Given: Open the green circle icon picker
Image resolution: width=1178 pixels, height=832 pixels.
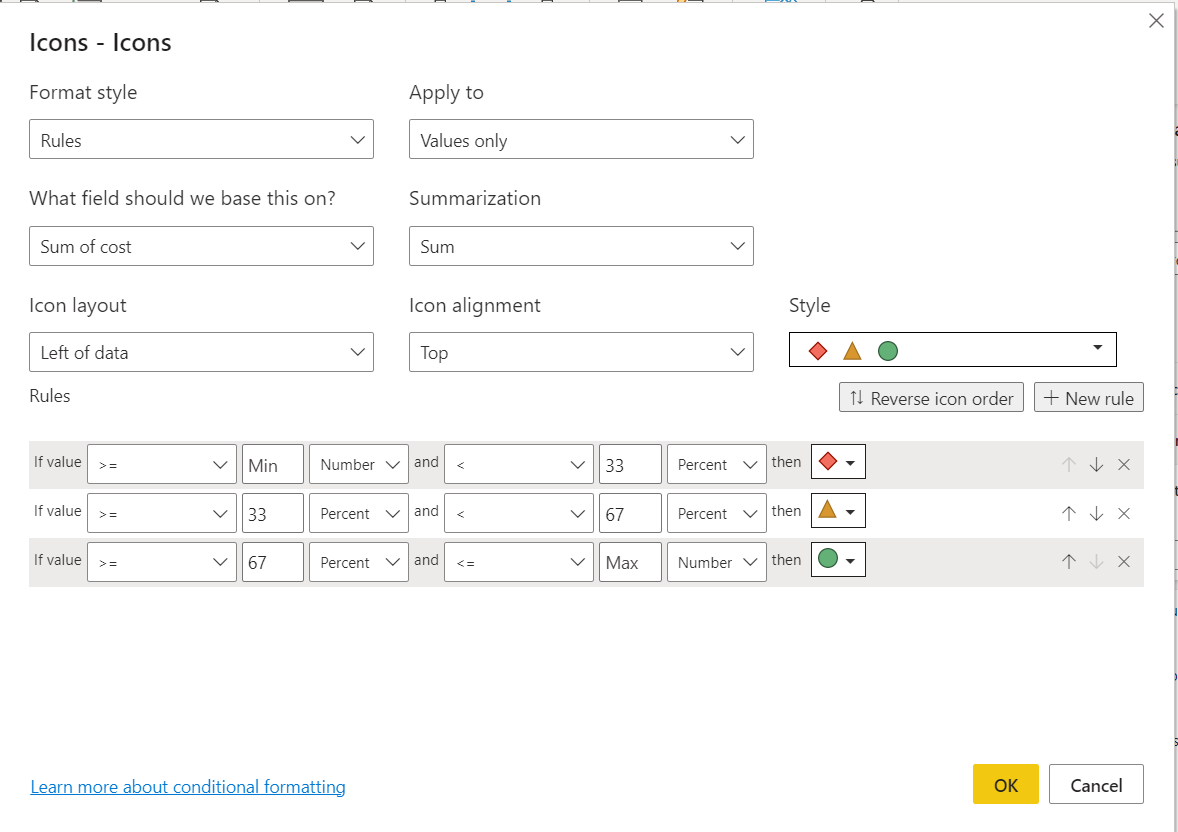Looking at the screenshot, I should pos(838,559).
